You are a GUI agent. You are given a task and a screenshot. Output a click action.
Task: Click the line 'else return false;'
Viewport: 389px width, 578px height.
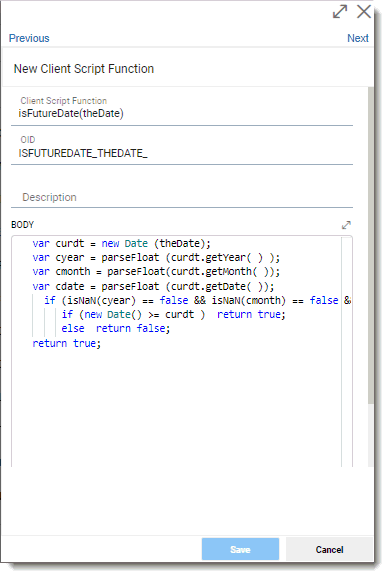[115, 328]
